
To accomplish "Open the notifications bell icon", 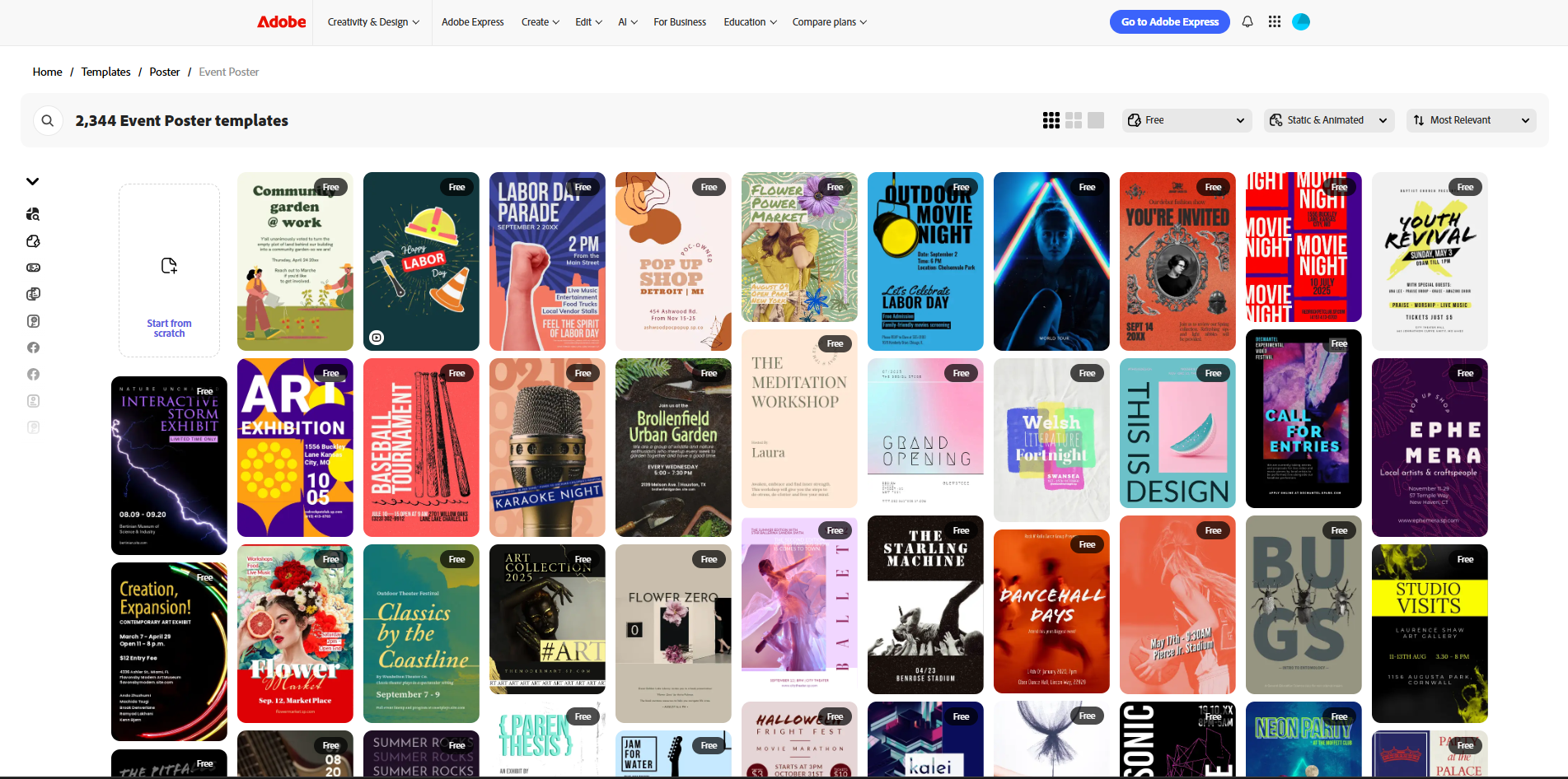I will (x=1247, y=22).
